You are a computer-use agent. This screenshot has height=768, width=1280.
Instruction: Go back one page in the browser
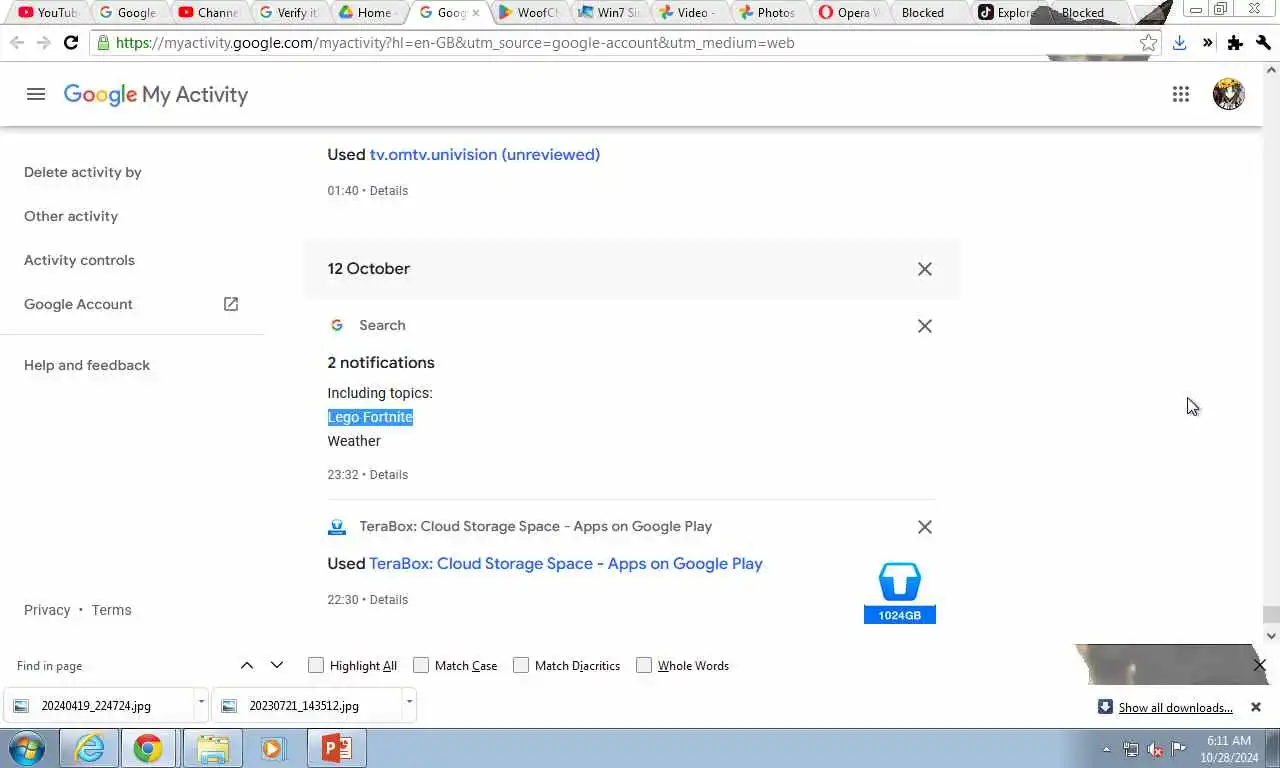(x=16, y=43)
